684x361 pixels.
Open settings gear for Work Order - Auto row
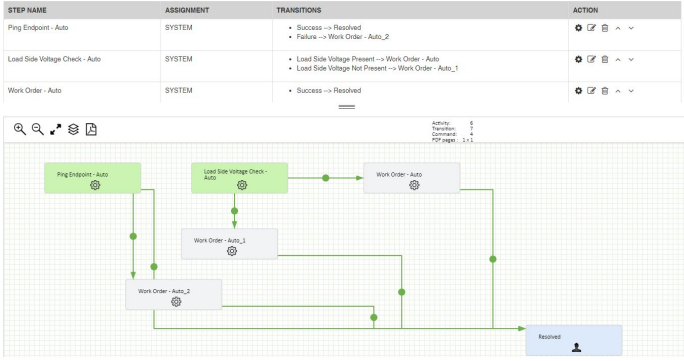point(578,91)
